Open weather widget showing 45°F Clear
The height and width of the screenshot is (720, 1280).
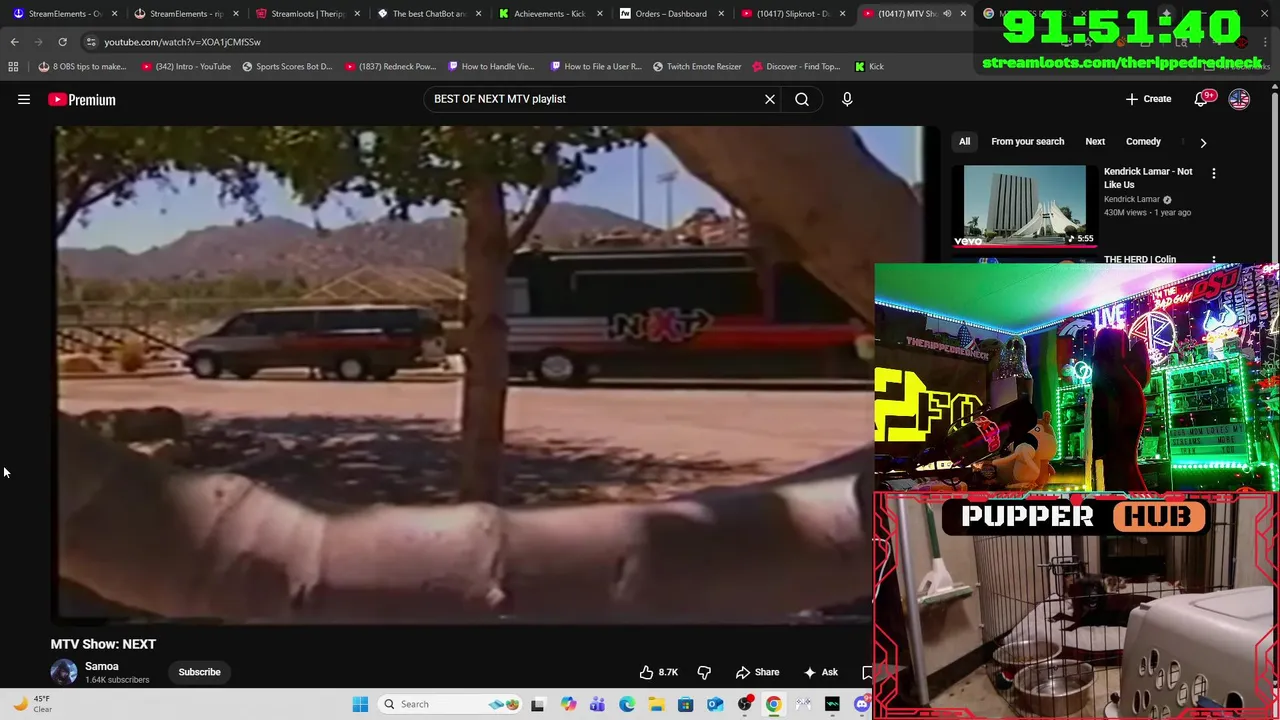pos(32,704)
